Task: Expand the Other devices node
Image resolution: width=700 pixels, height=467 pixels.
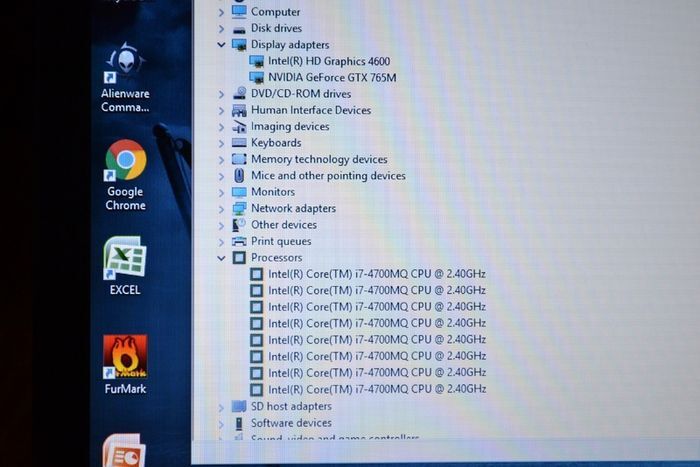Action: point(221,225)
